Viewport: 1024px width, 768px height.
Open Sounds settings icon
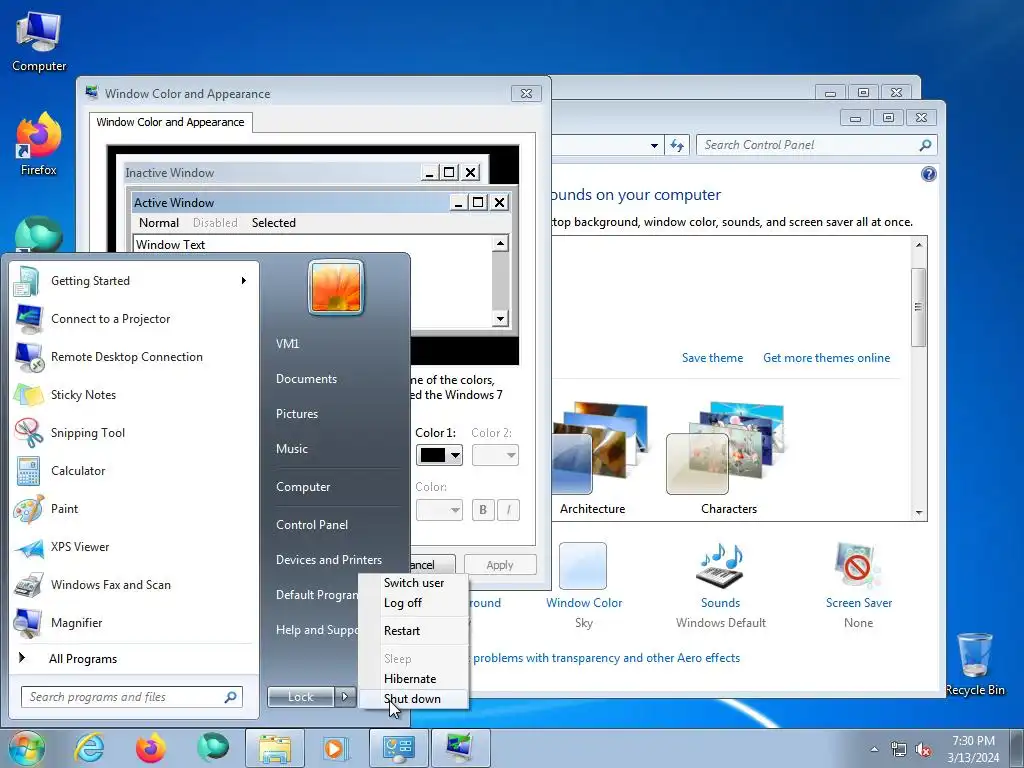click(x=720, y=566)
